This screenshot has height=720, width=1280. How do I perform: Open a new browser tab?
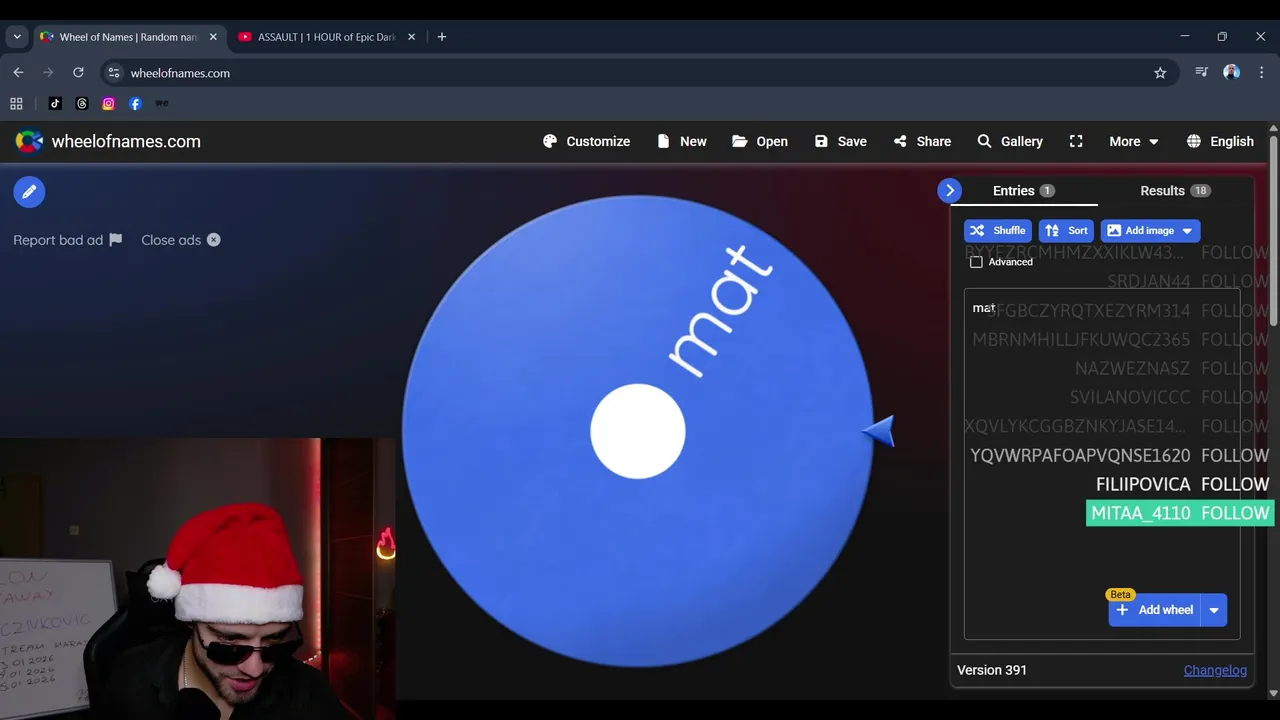442,37
